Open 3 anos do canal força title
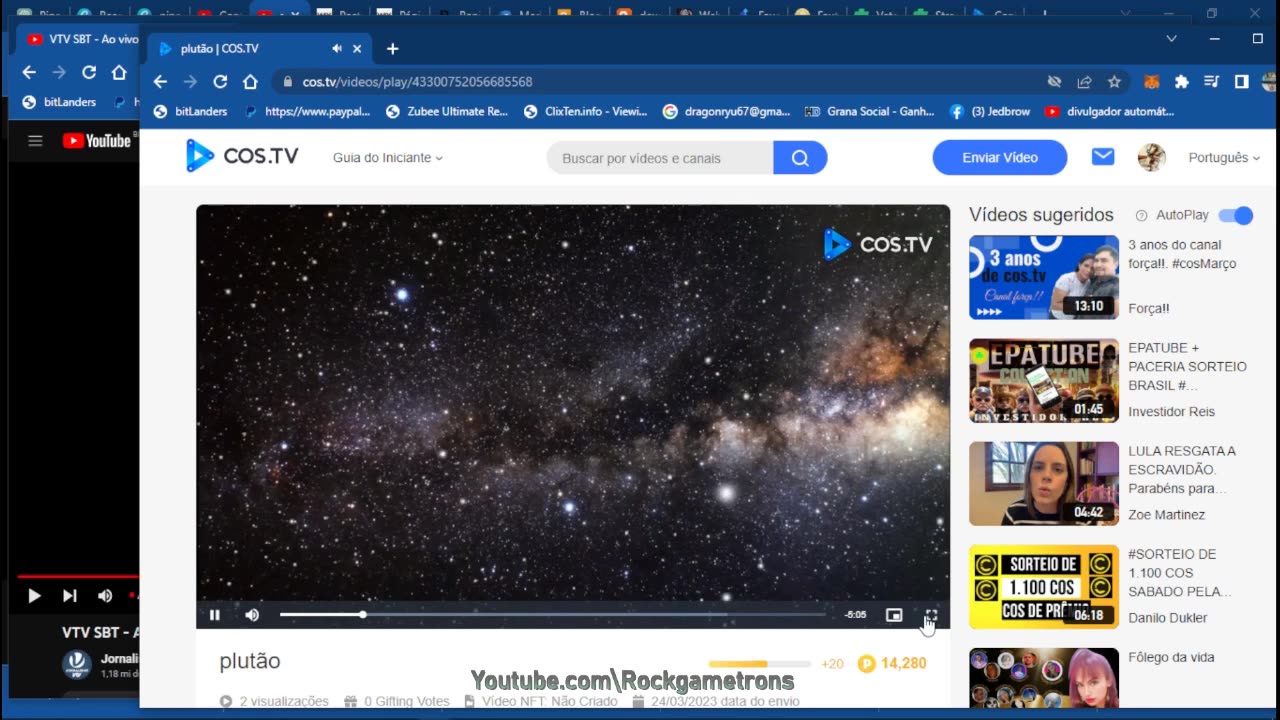1280x720 pixels. (x=1182, y=254)
